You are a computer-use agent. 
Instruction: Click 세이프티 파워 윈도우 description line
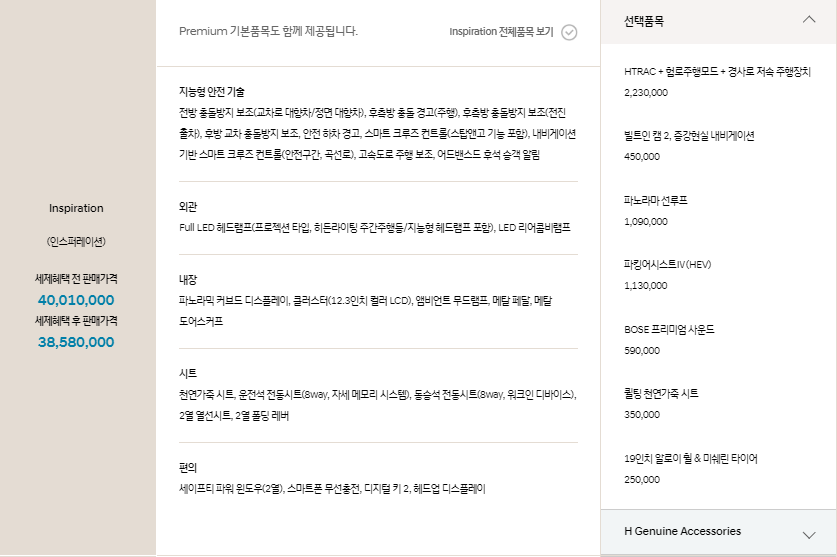pyautogui.click(x=332, y=489)
